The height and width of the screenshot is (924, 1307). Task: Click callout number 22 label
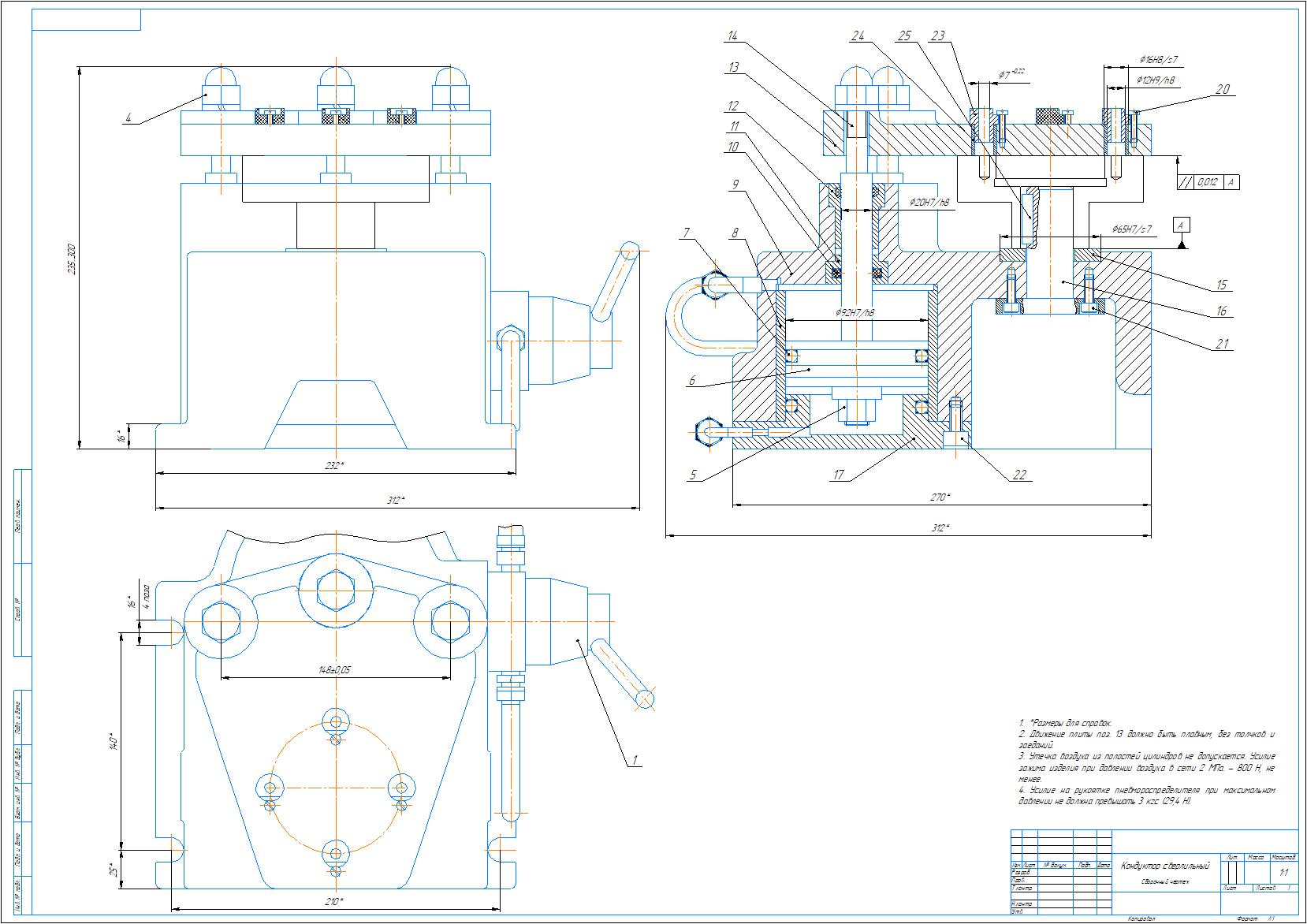coord(1018,475)
